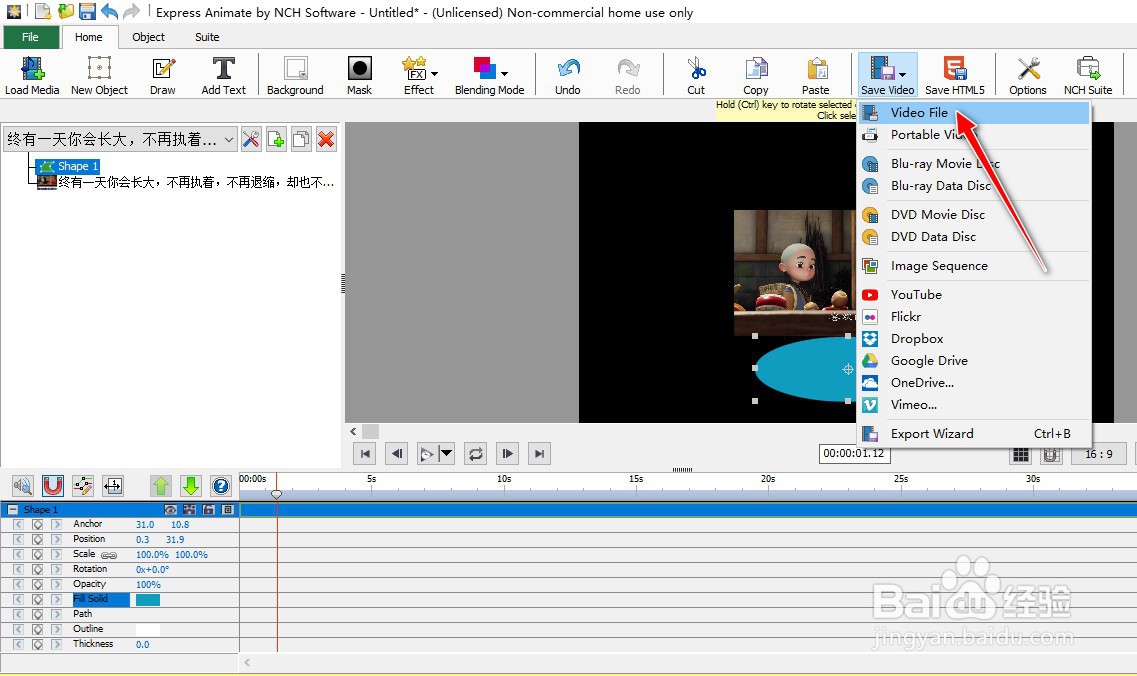Toggle the Opacity keyframe diamond
Screen dimensions: 1137x676
pos(37,585)
